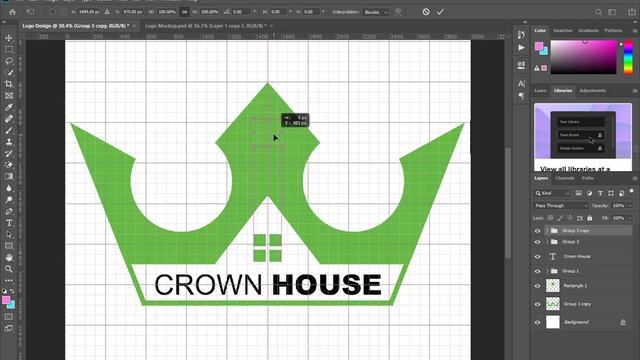Select the Gradient tool
Viewport: 640px width, 360px height.
point(9,176)
